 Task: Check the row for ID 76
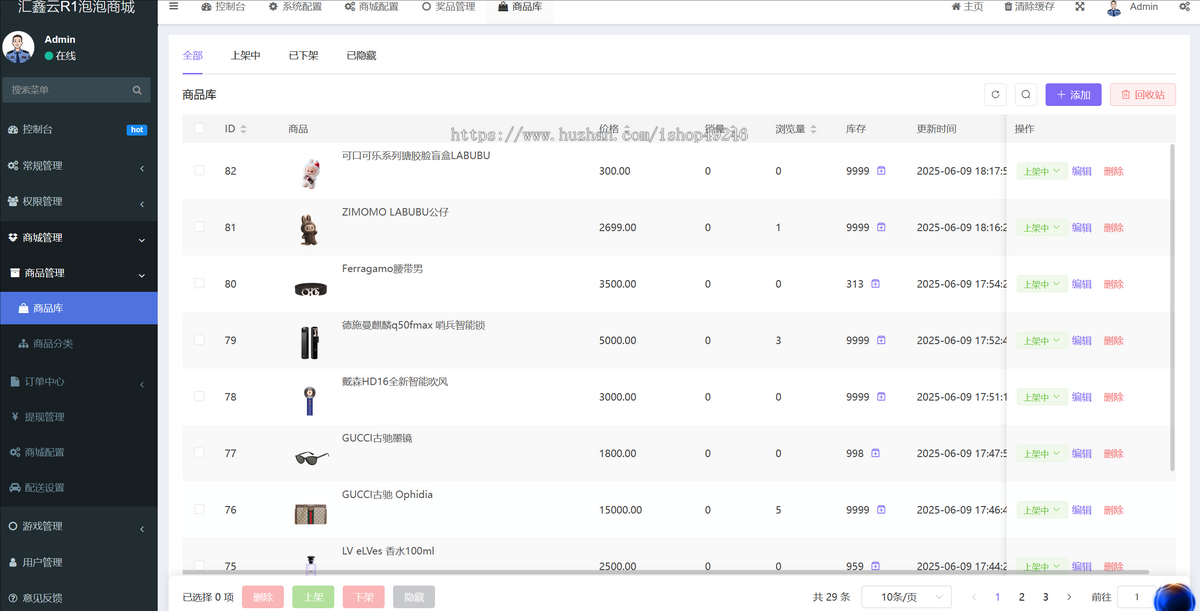(x=199, y=510)
